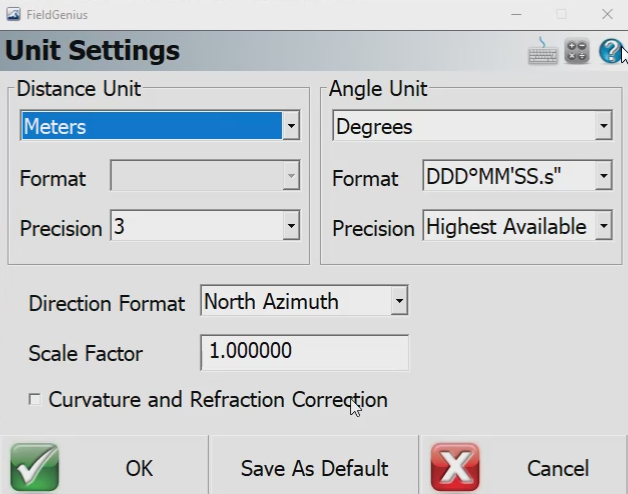Click the FieldGenius title bar app icon
The image size is (628, 494).
point(13,14)
